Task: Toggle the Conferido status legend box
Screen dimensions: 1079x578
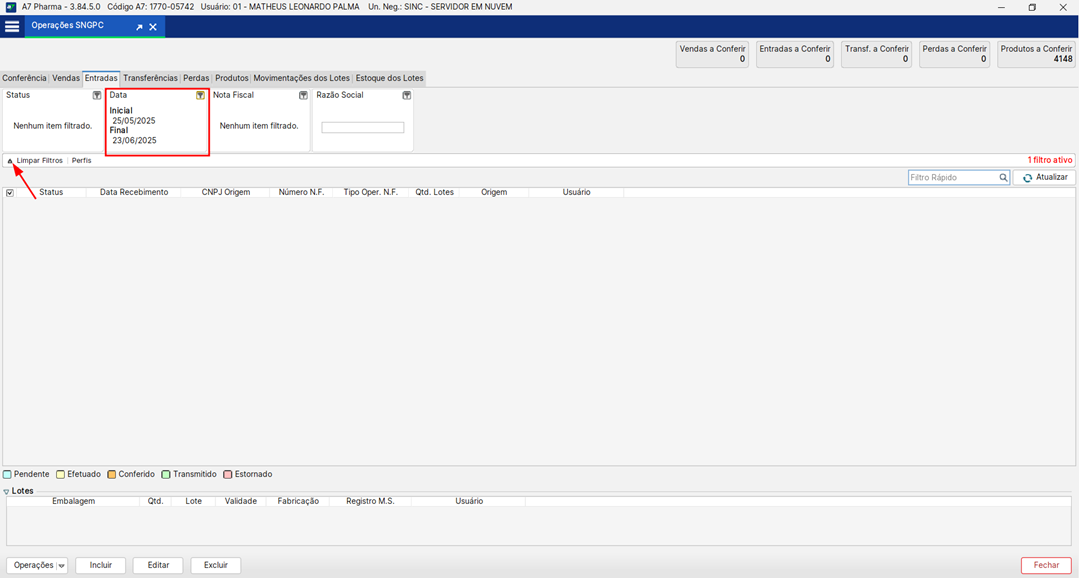Action: (112, 475)
